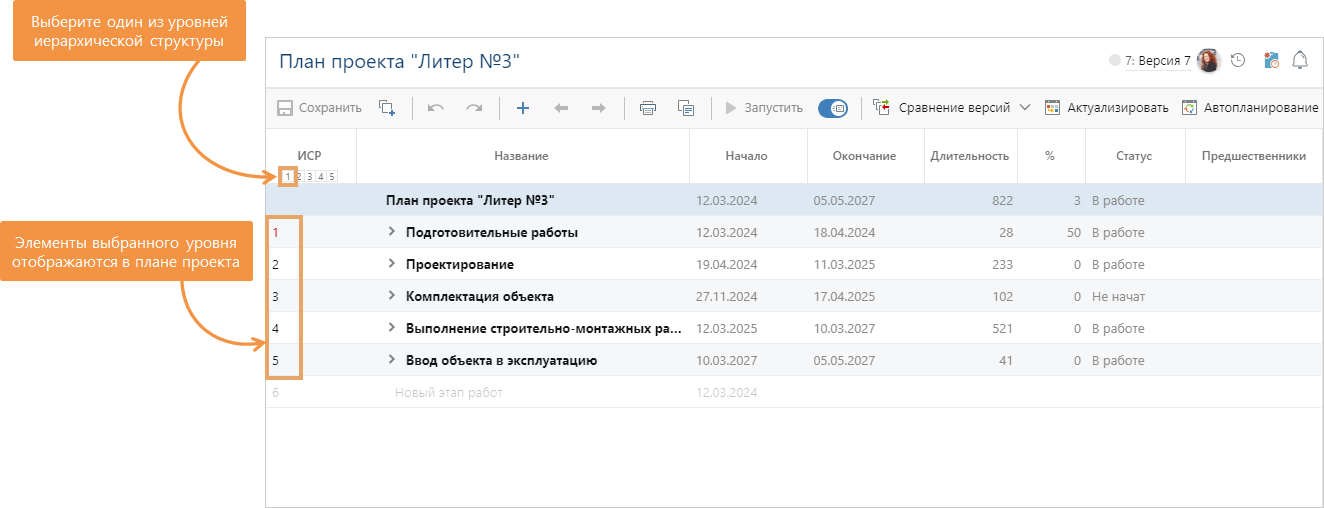This screenshot has width=1324, height=508.
Task: Click the Название column header
Action: 521,156
